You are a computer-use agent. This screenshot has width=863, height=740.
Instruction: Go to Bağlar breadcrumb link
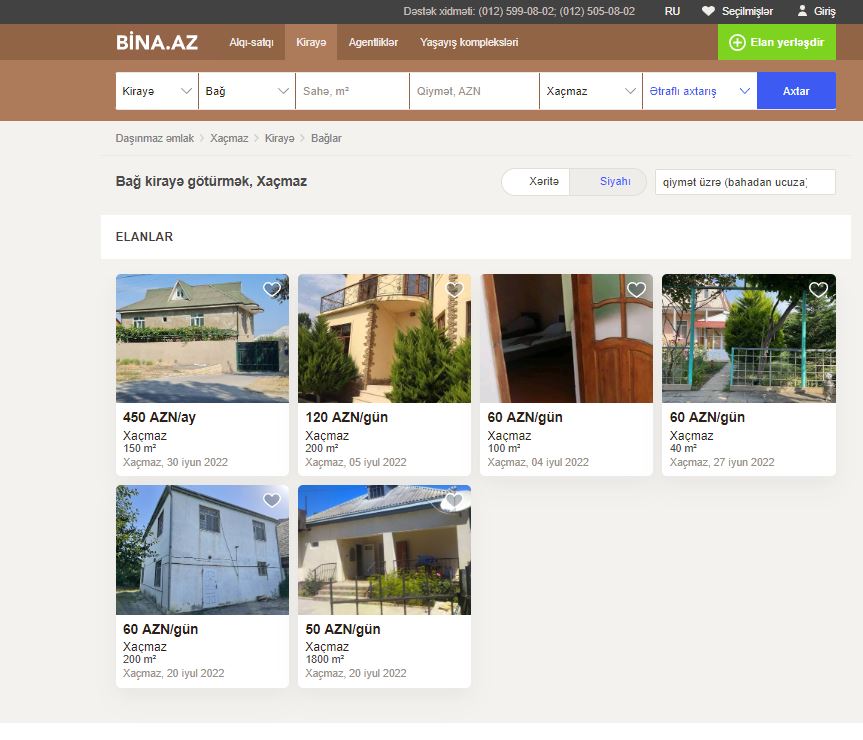326,138
